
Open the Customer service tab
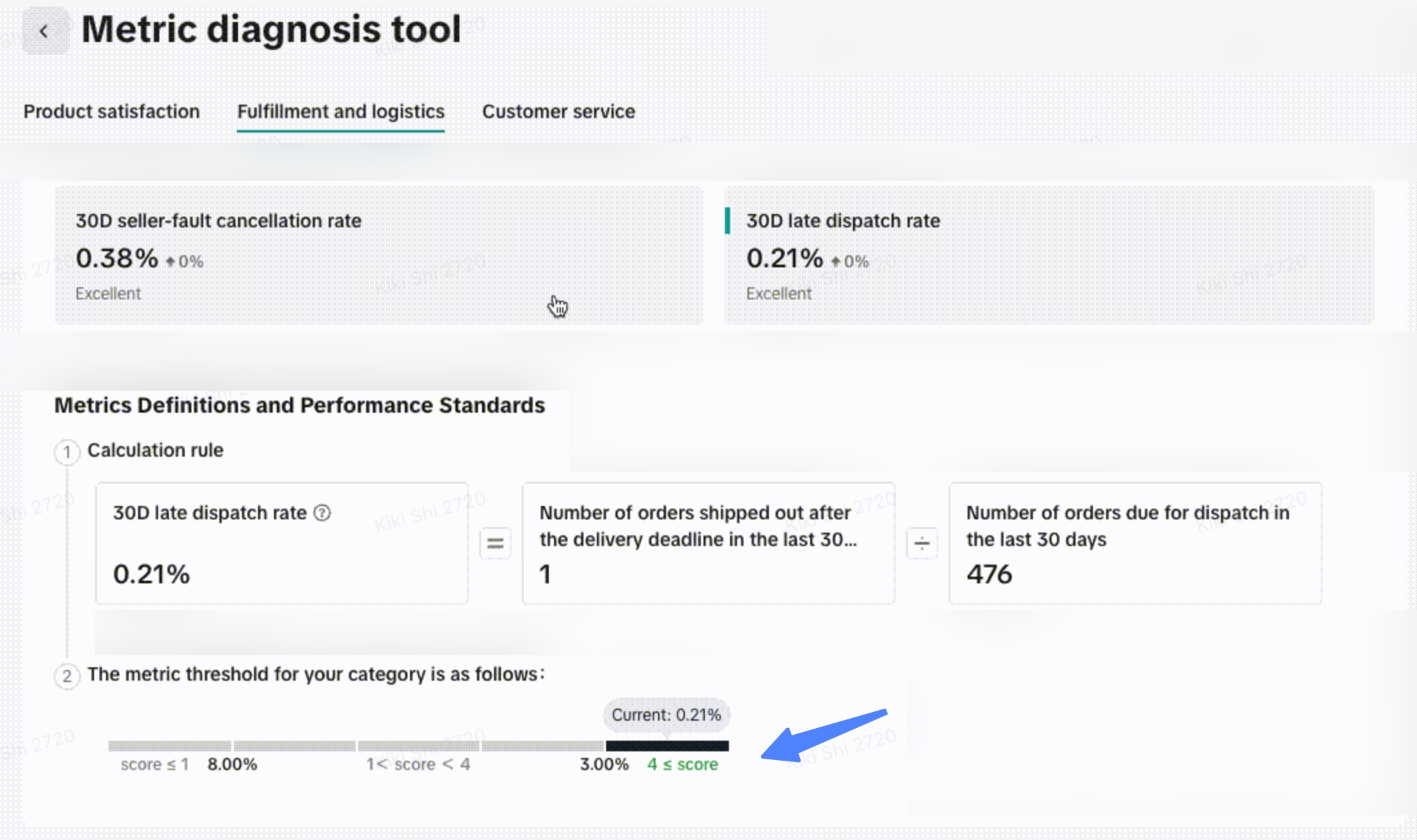558,111
